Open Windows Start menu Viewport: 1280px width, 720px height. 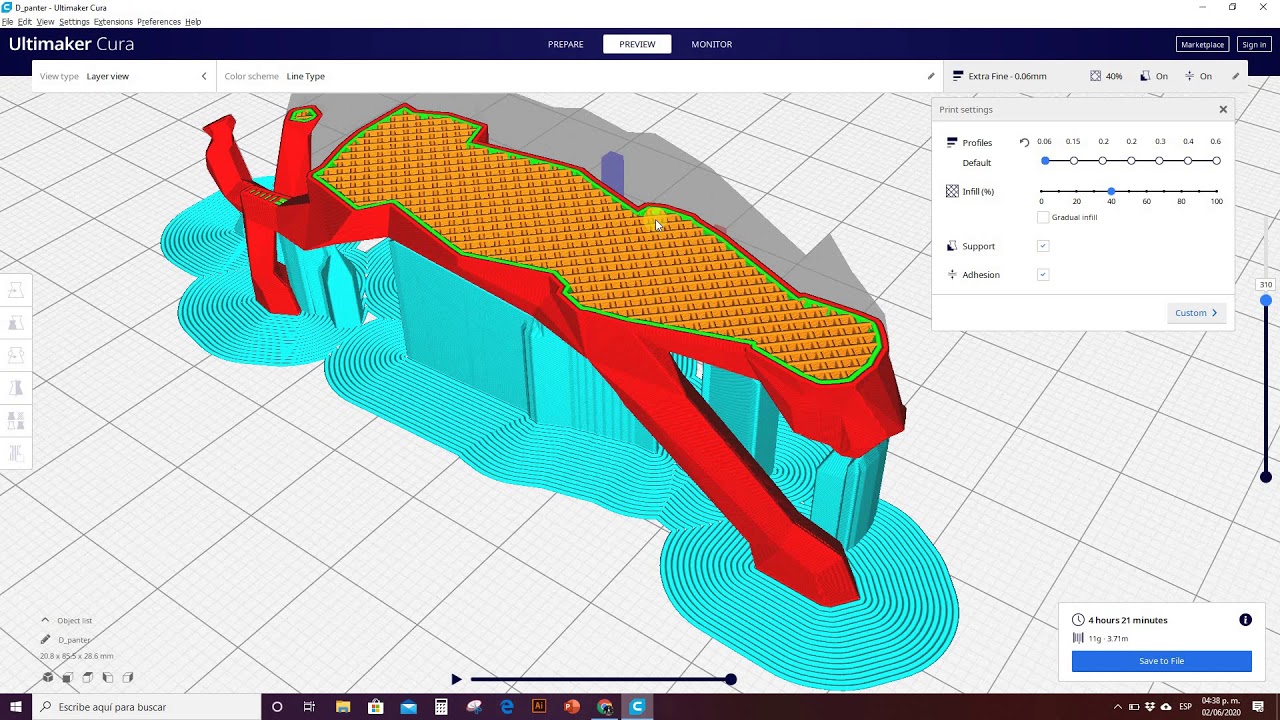click(15, 707)
